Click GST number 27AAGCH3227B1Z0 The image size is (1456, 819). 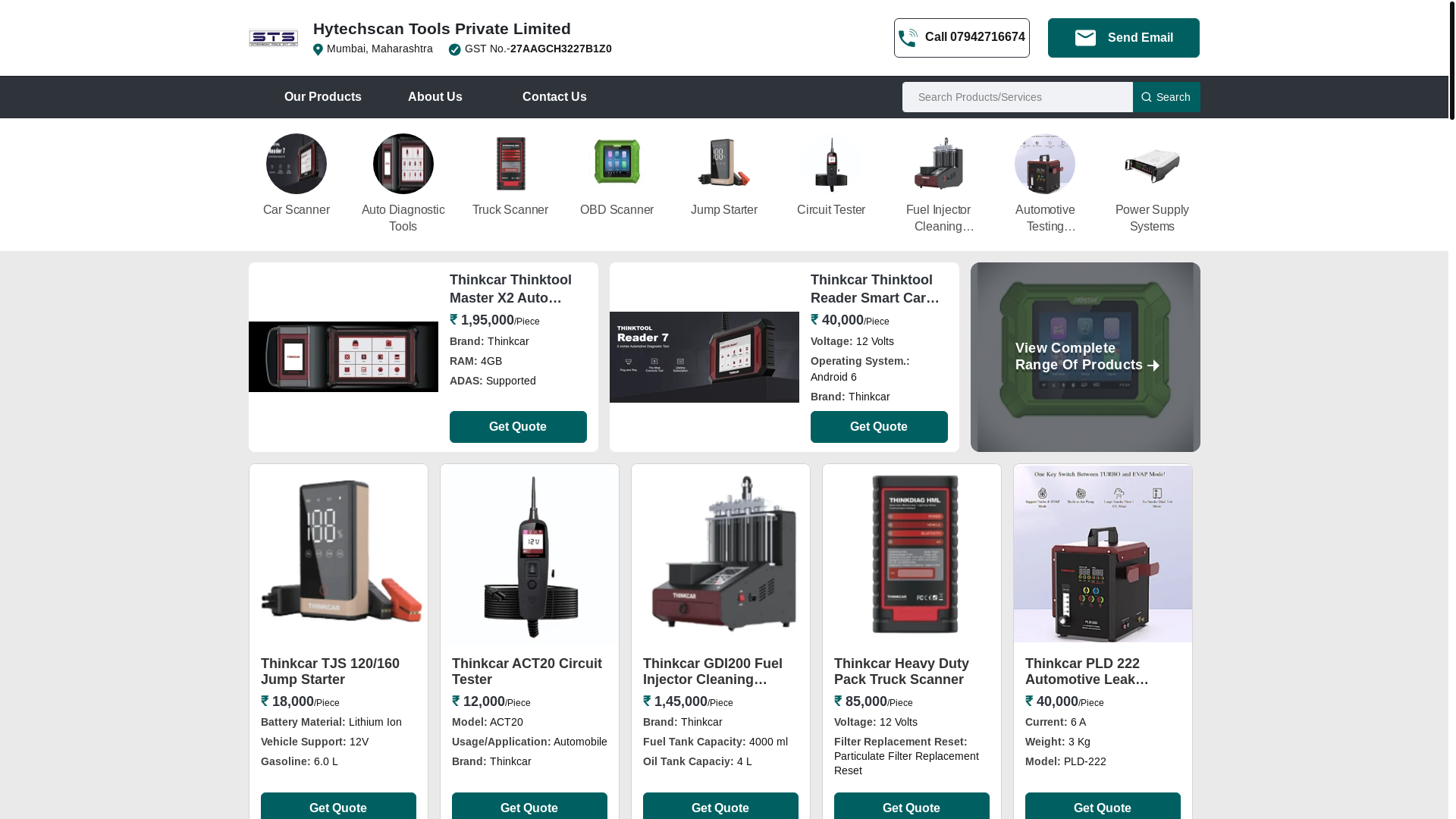pos(561,49)
